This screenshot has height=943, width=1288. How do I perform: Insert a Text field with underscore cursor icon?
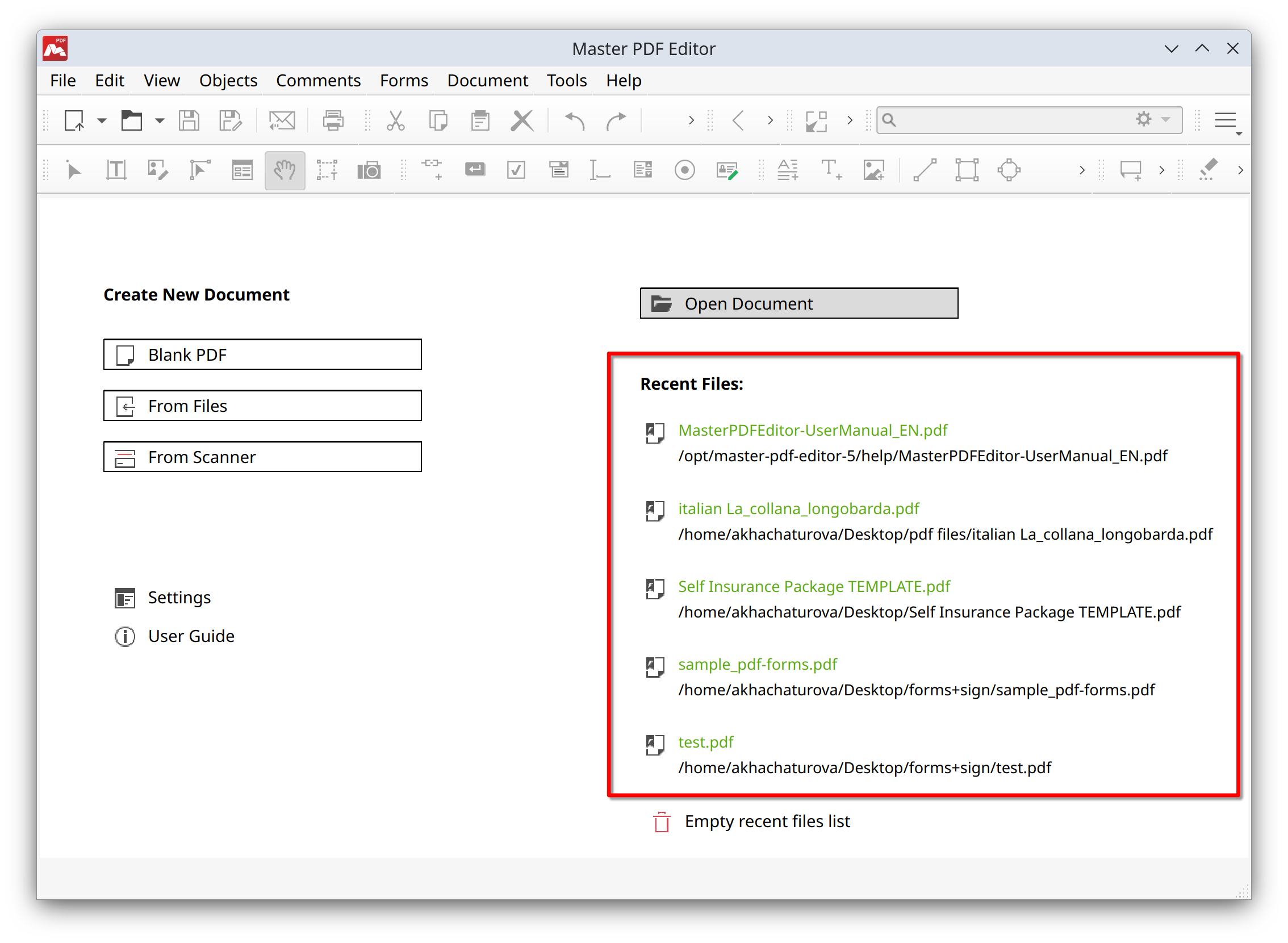pos(600,170)
